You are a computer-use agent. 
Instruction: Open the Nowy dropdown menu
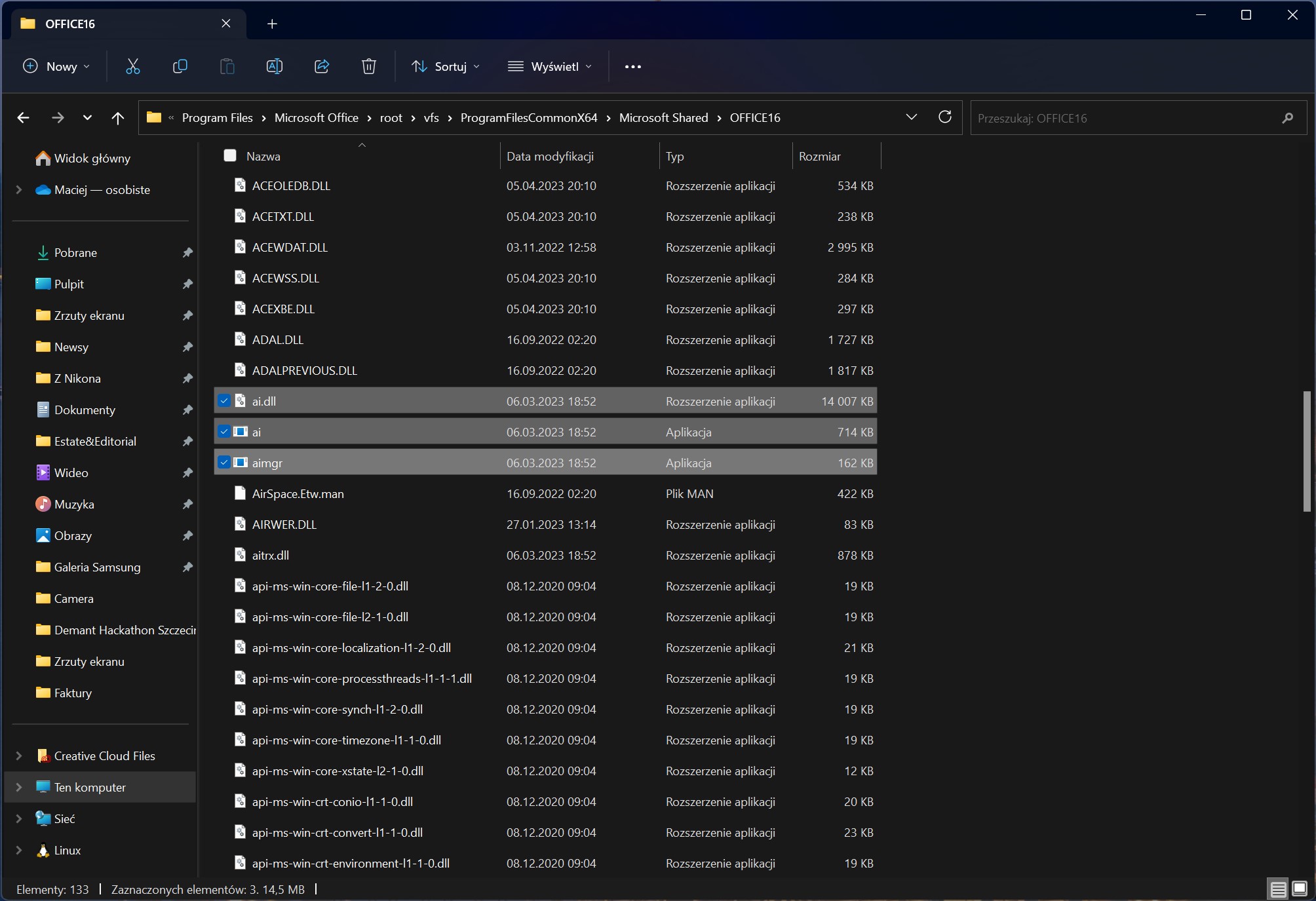pos(56,66)
